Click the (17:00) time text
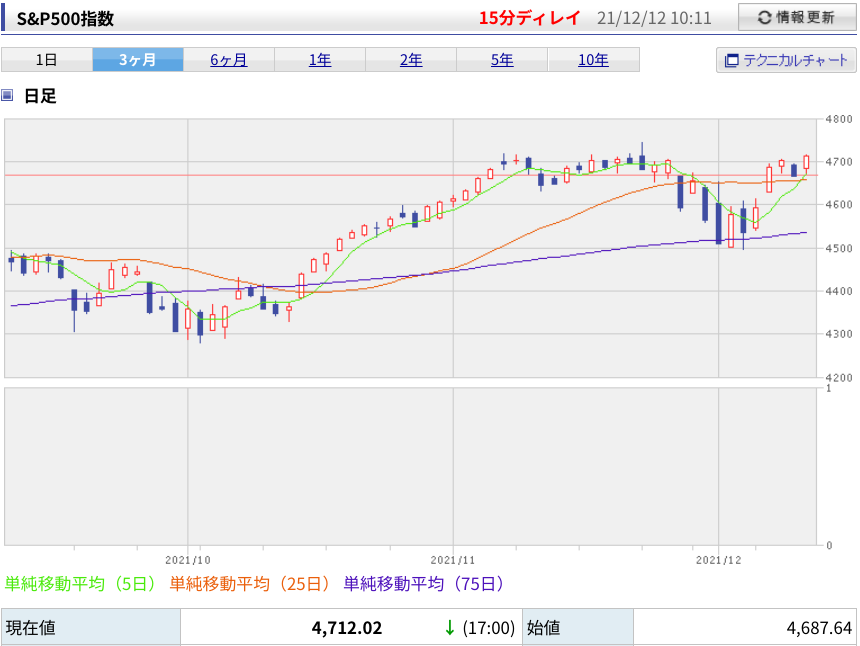The width and height of the screenshot is (860, 646). click(x=489, y=628)
